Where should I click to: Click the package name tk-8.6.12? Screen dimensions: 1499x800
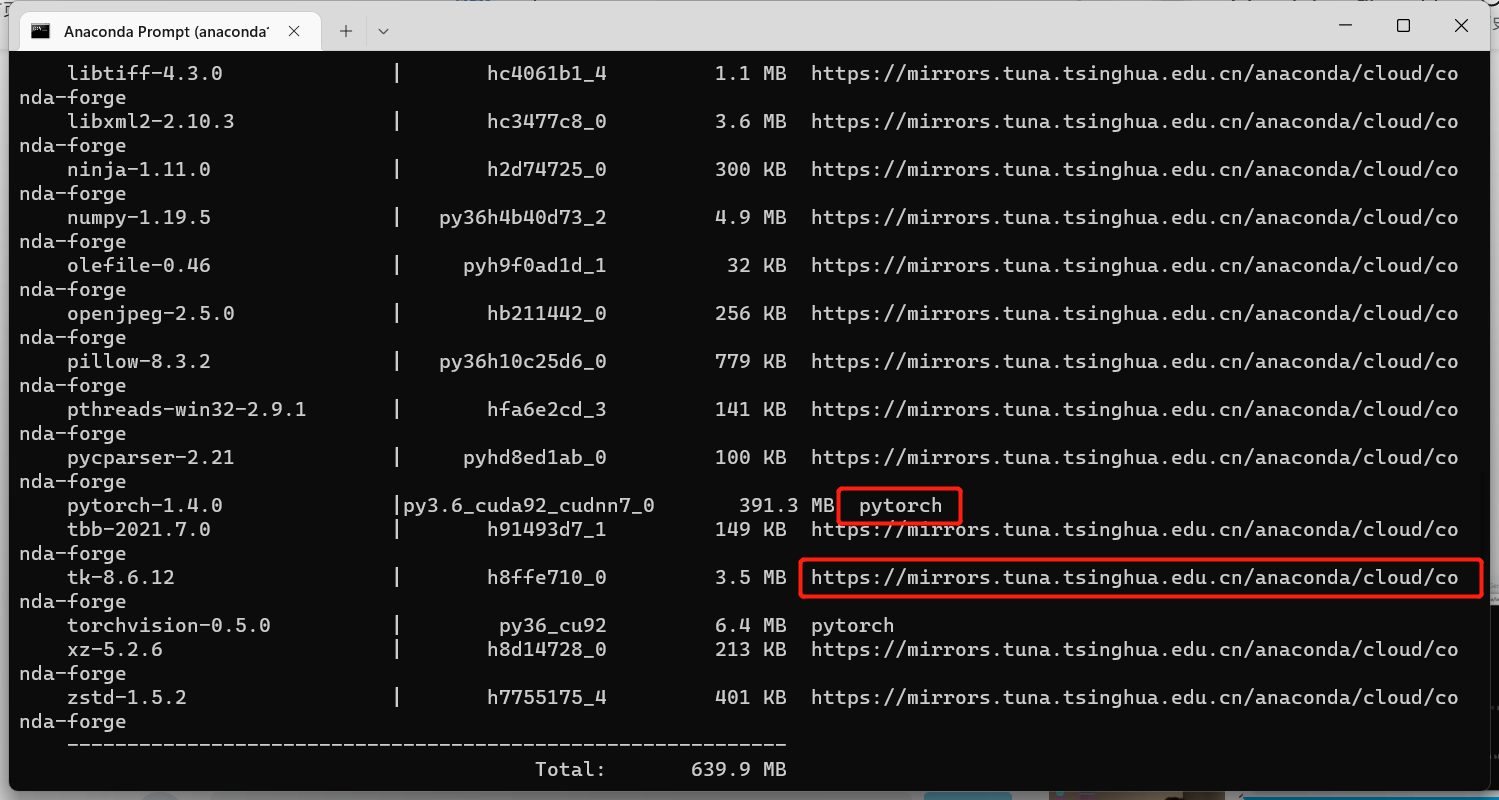tap(121, 577)
